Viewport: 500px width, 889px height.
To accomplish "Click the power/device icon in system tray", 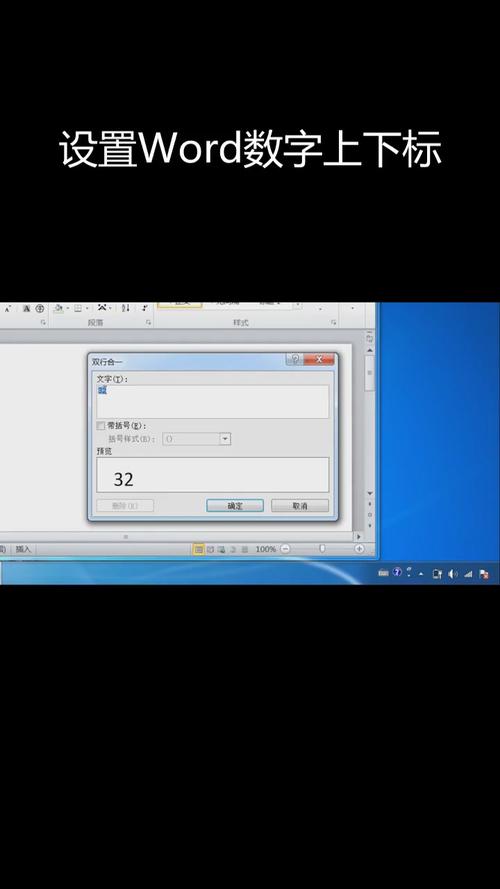I will click(x=437, y=573).
